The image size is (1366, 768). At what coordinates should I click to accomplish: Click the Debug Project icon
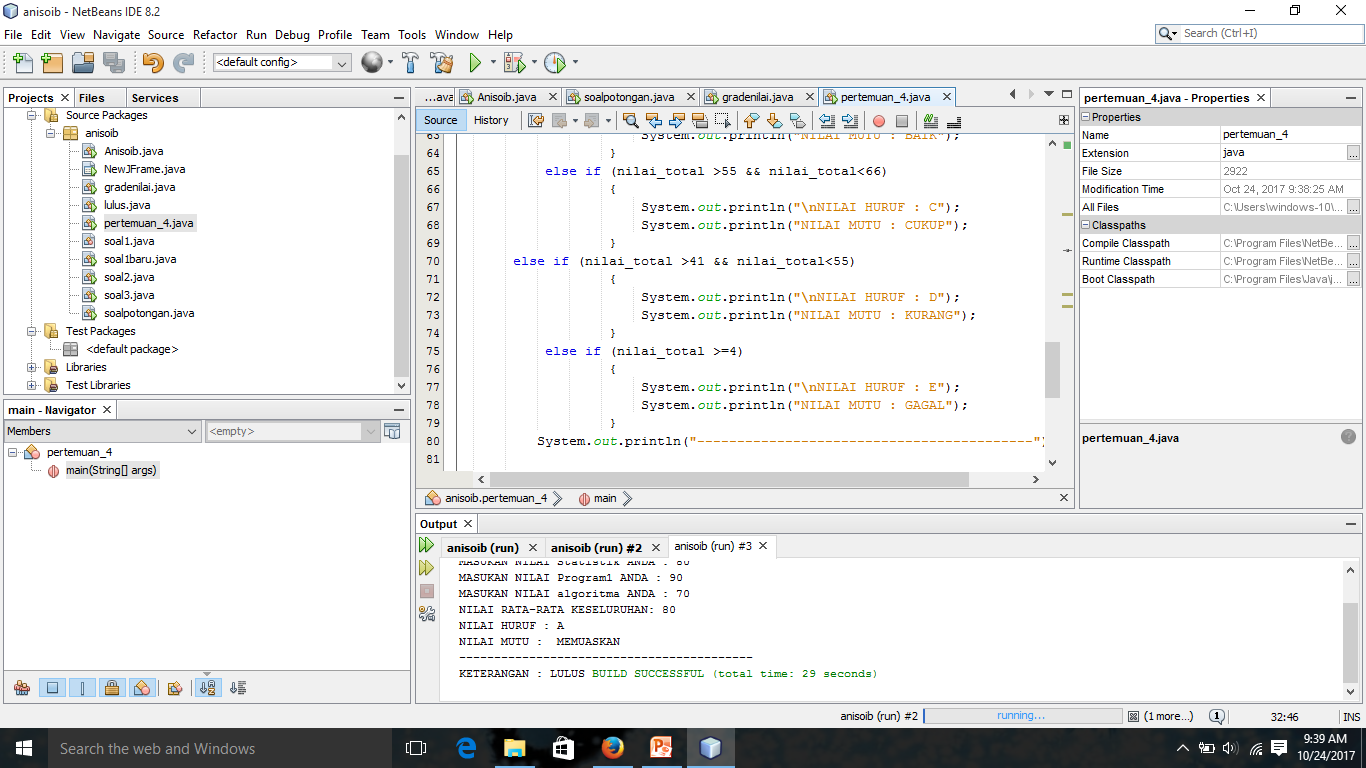[514, 62]
